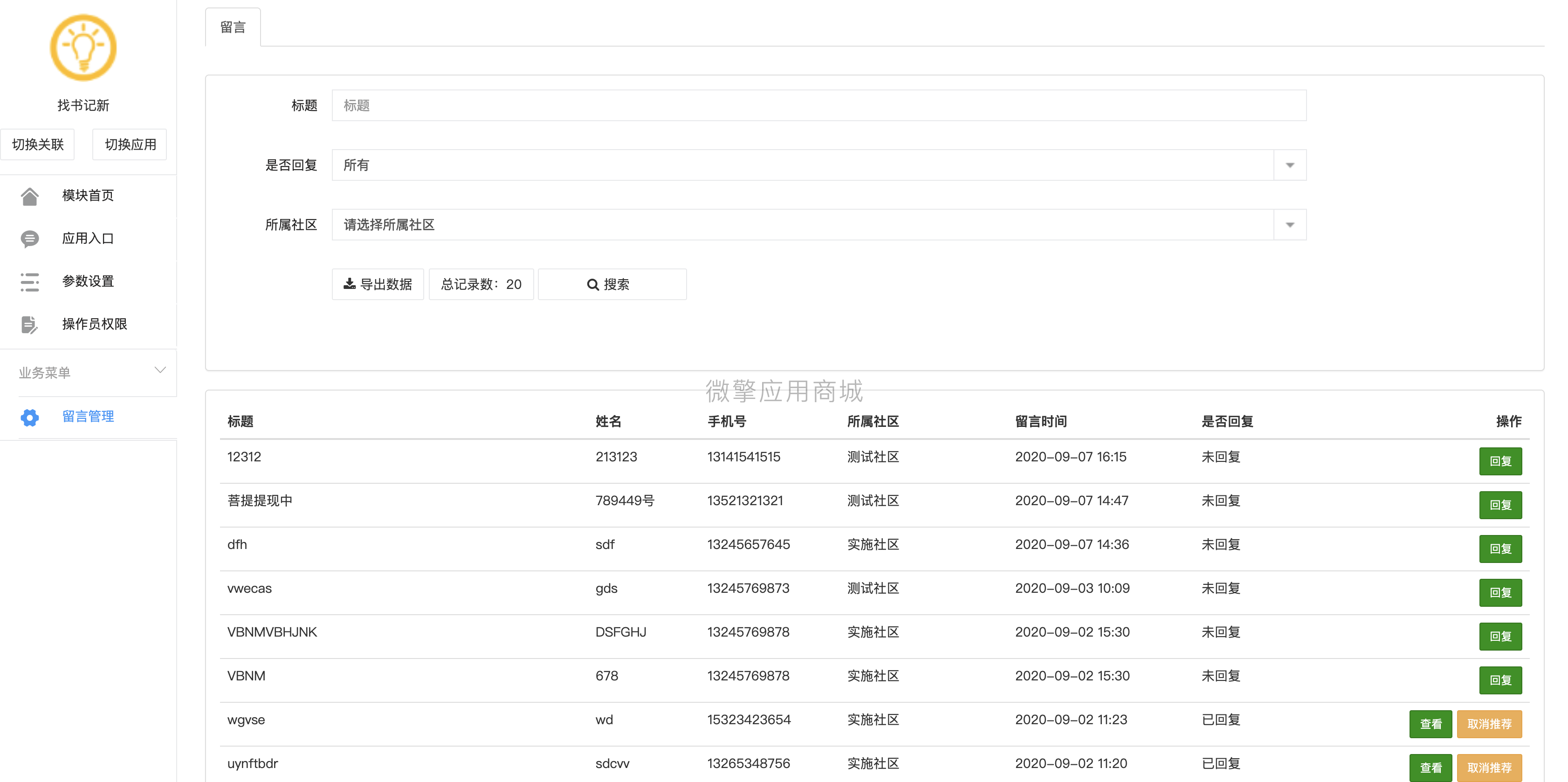This screenshot has width=1568, height=782.
Task: Open 操作员权限 menu item
Action: click(88, 324)
